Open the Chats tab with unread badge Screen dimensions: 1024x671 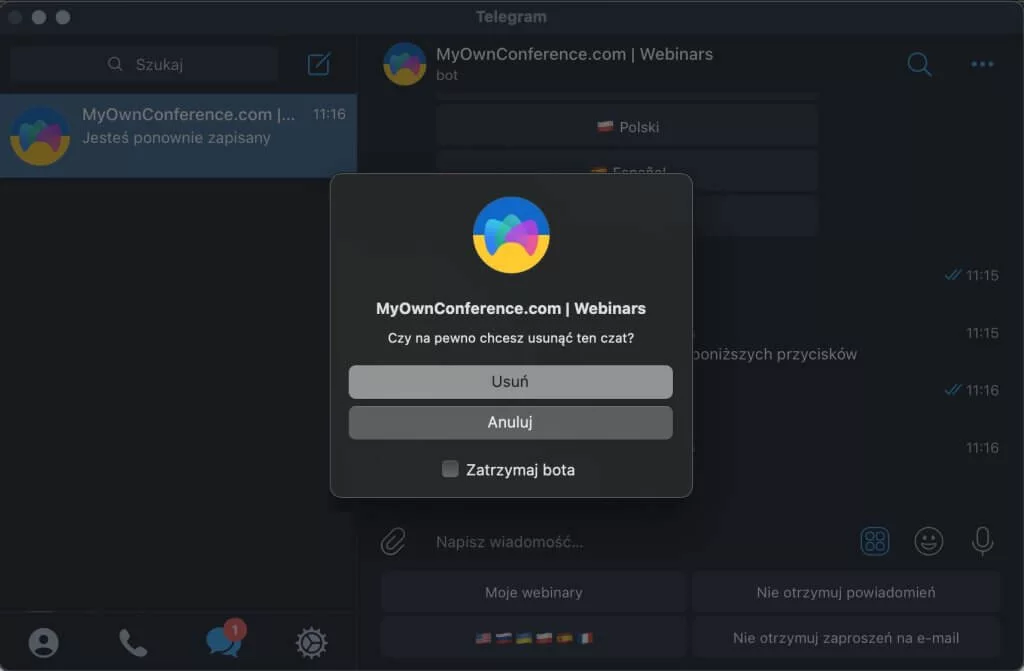tap(225, 639)
